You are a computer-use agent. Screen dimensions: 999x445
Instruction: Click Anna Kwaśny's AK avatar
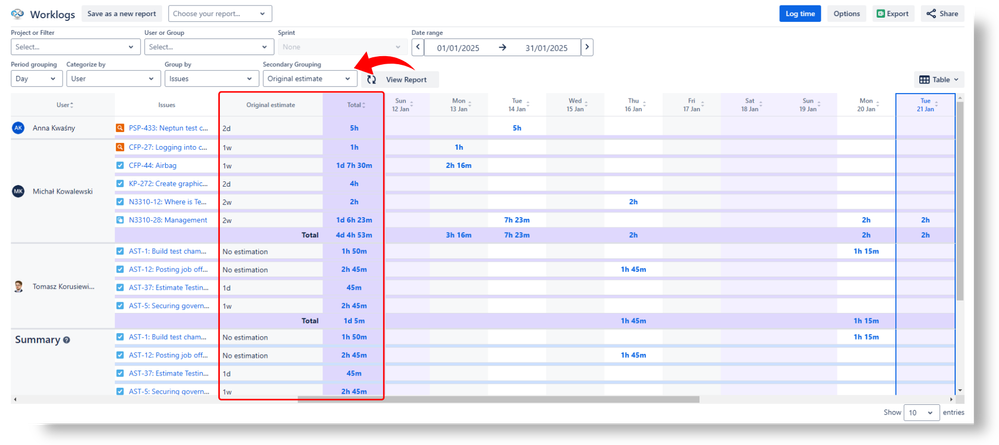click(x=18, y=128)
